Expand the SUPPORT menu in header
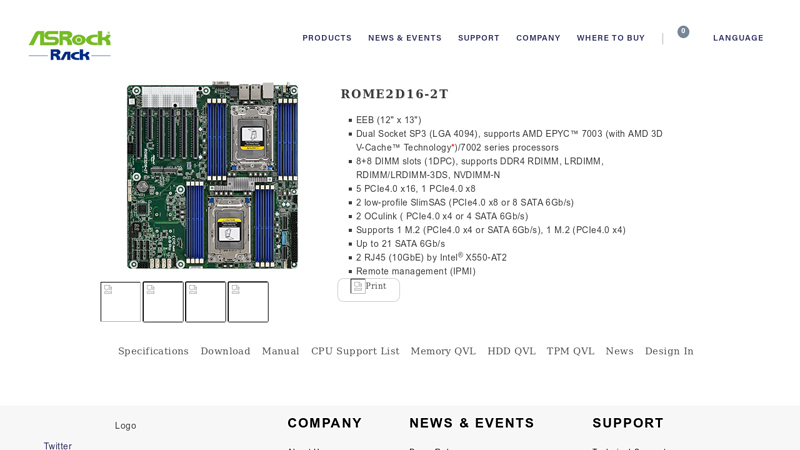Screen dimensions: 800x450 pos(478,38)
